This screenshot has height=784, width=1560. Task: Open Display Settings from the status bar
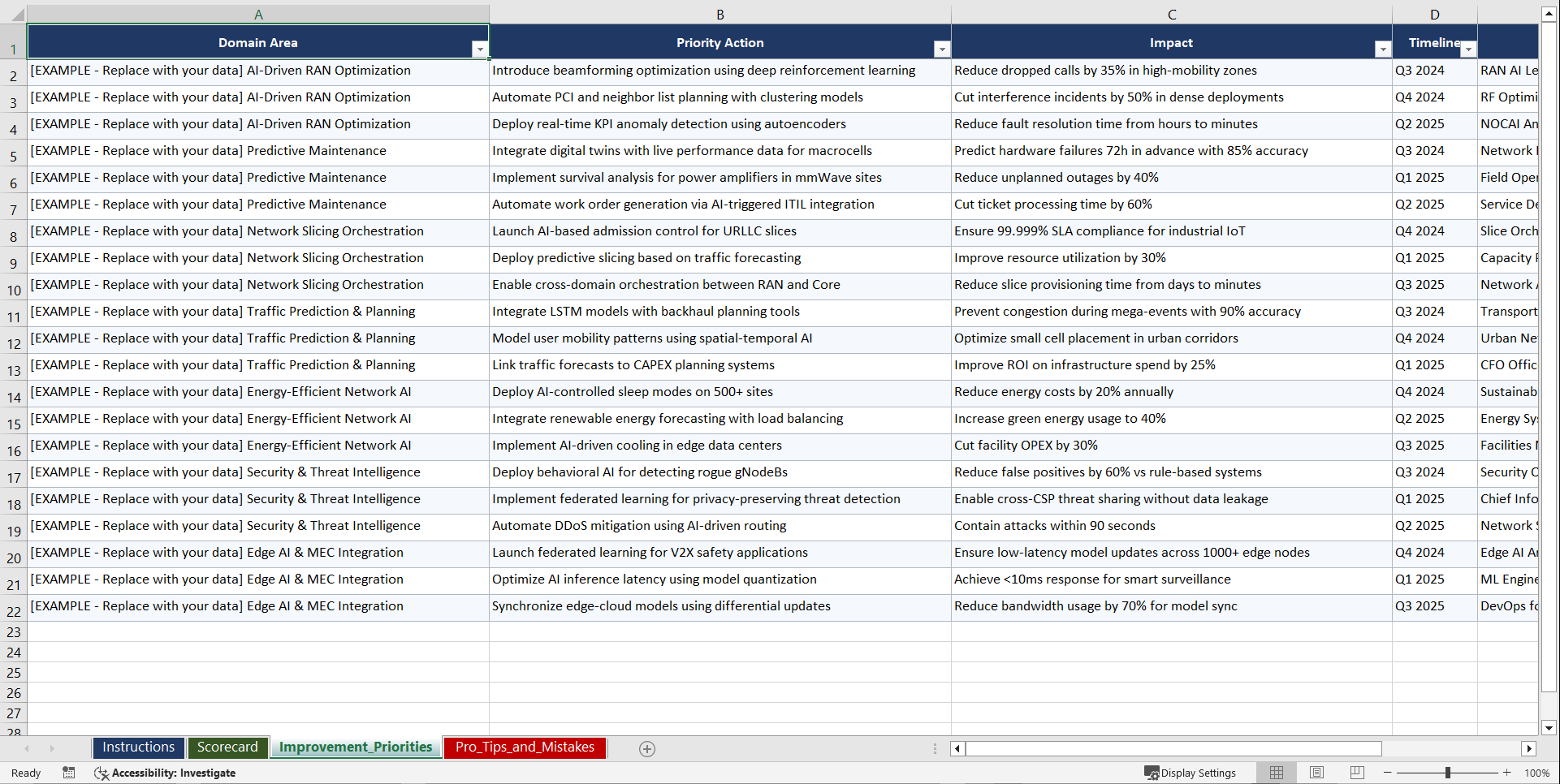tap(1191, 773)
